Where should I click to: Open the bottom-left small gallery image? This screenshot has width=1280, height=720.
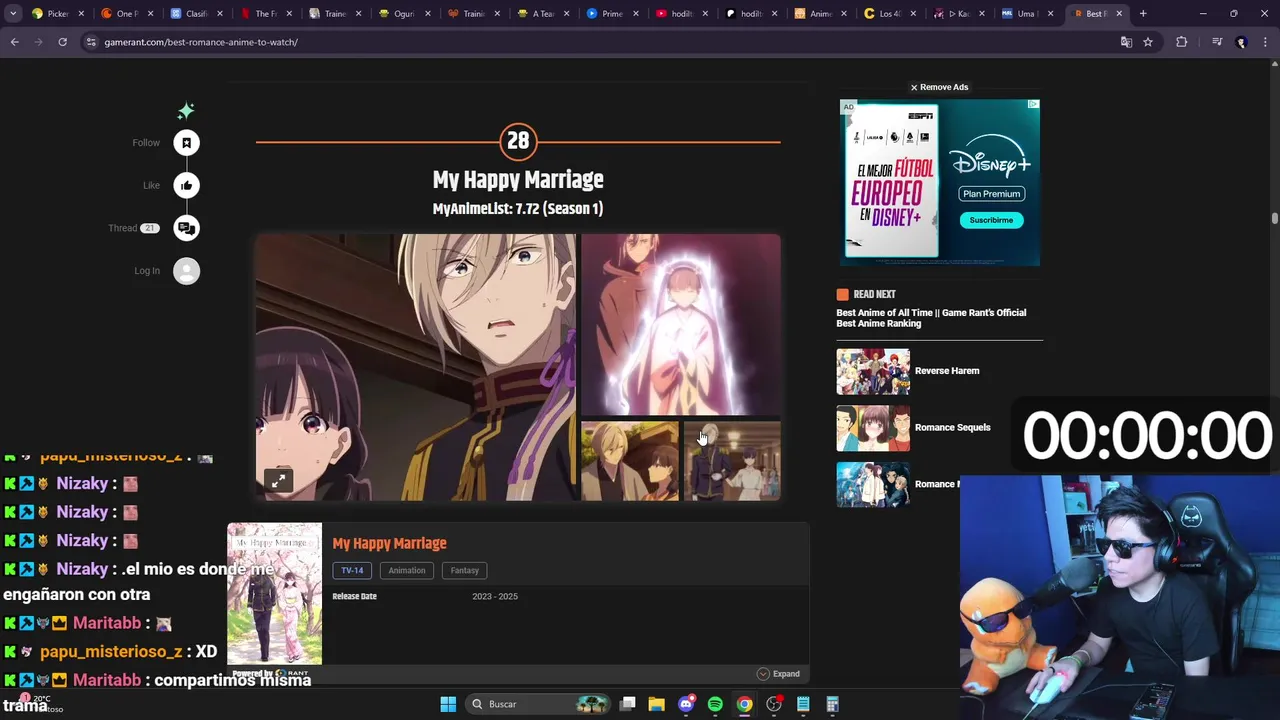[630, 461]
